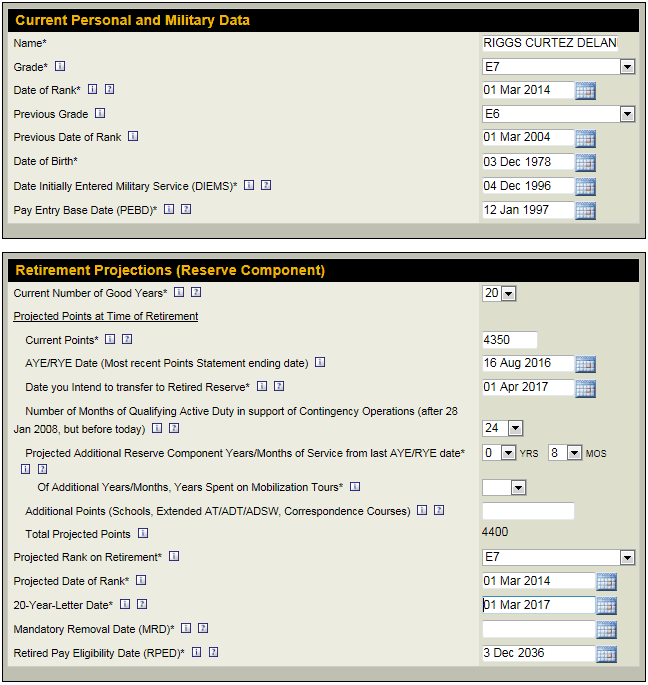Open the Projected Rank on Retirement dropdown
The image size is (648, 685).
pyautogui.click(x=627, y=558)
